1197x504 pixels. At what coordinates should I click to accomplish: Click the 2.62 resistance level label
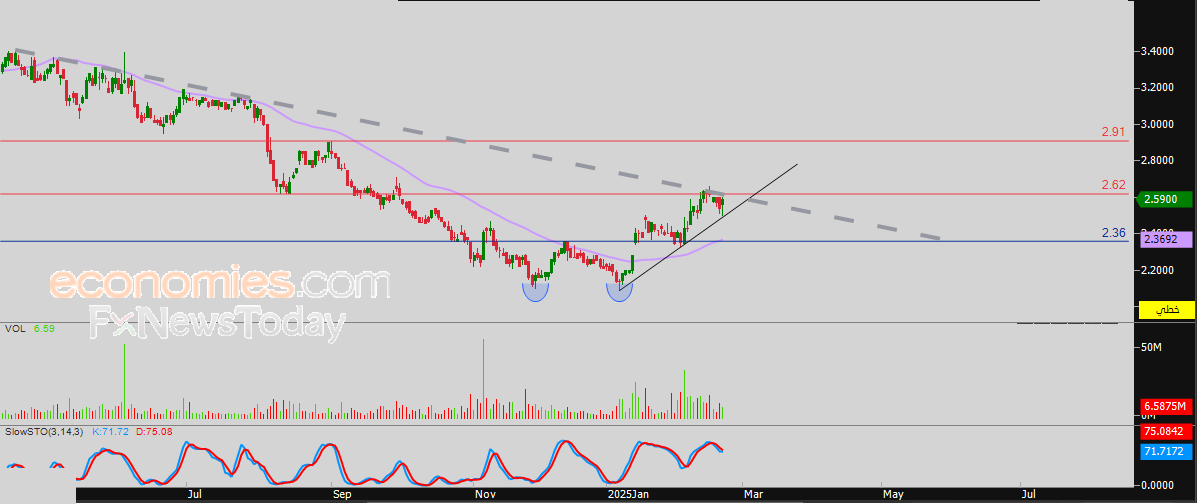1114,184
